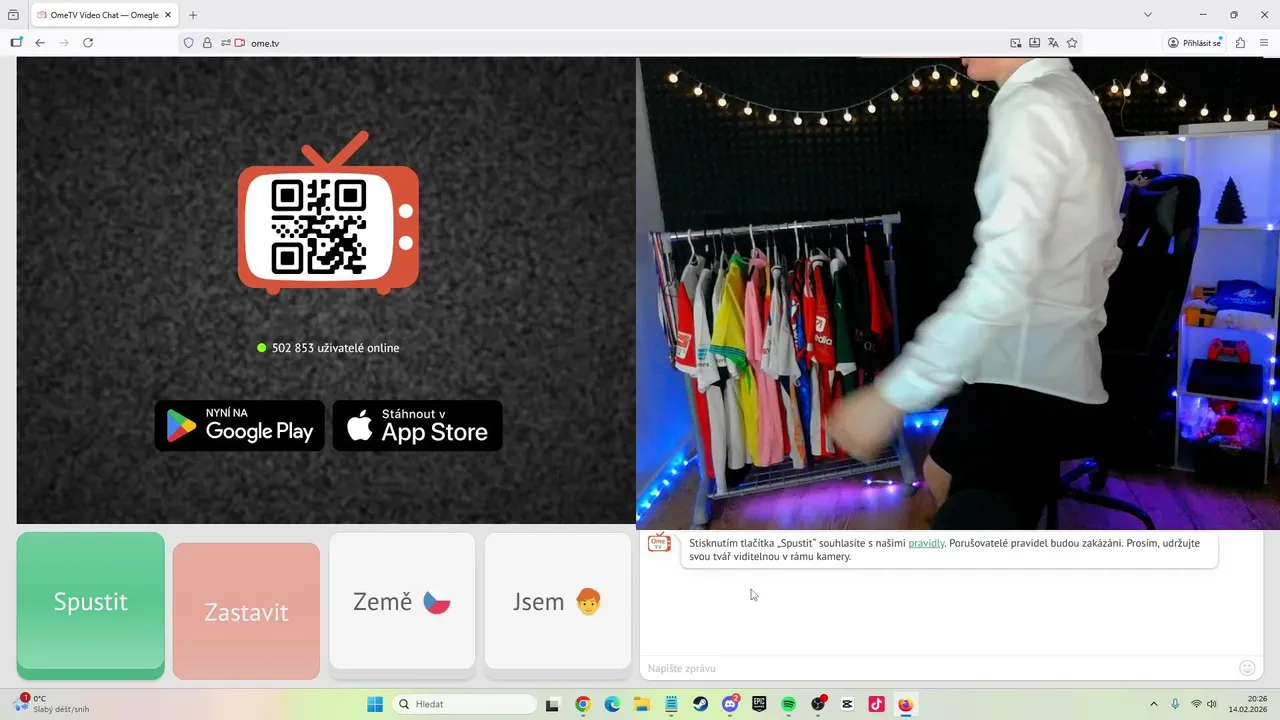Screen dimensions: 1280x720
Task: Click the green Spustit start button
Action: point(91,603)
